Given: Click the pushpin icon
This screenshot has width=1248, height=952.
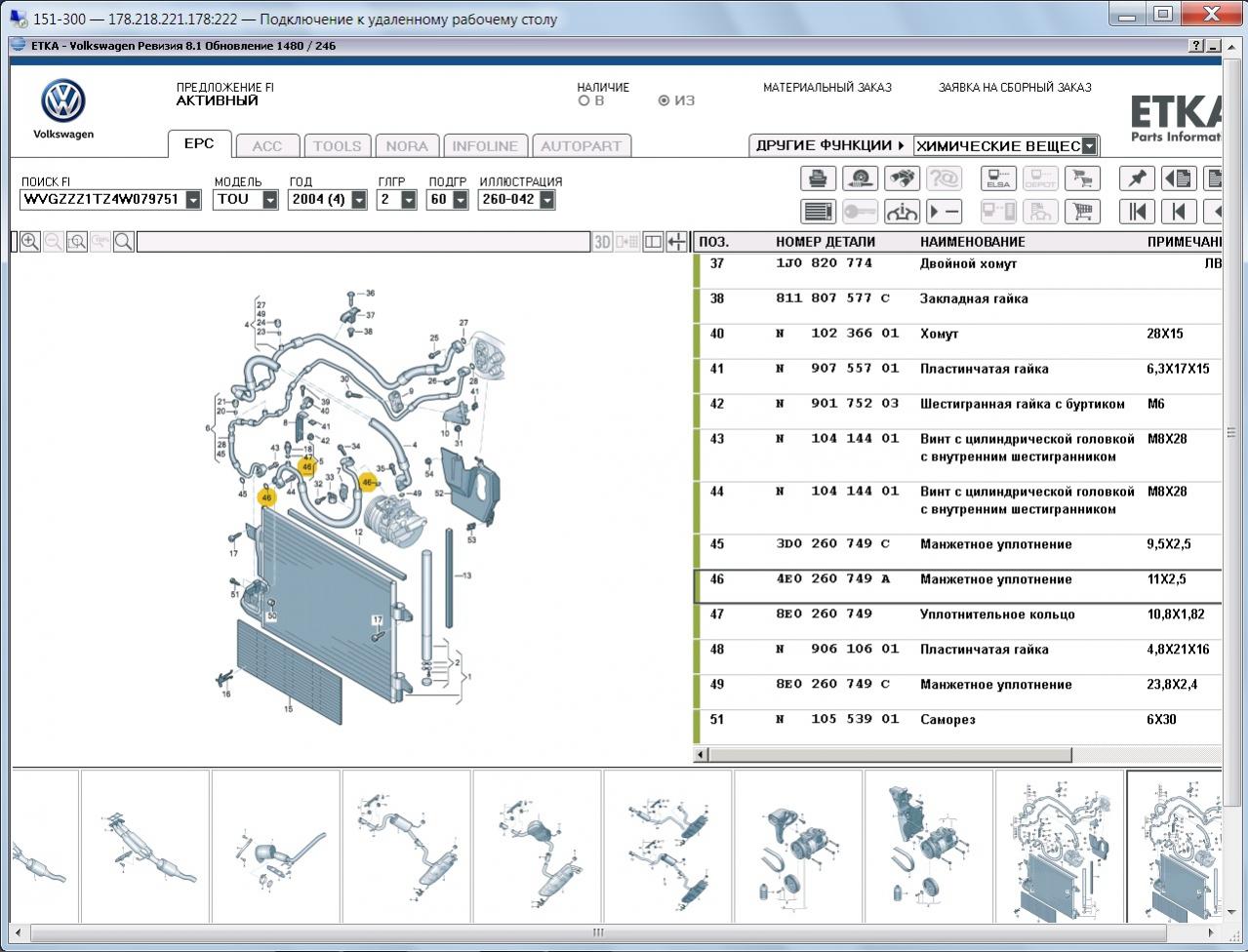Looking at the screenshot, I should click(1137, 178).
